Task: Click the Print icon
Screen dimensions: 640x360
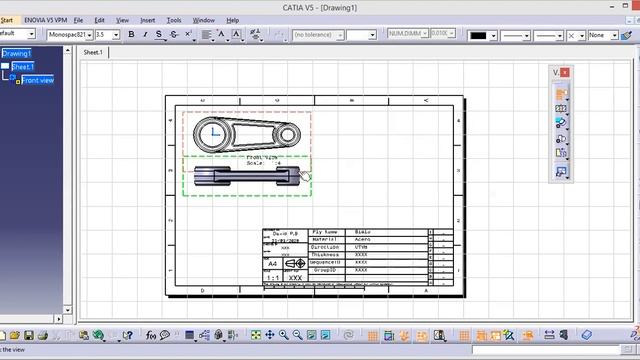Action: 42,336
